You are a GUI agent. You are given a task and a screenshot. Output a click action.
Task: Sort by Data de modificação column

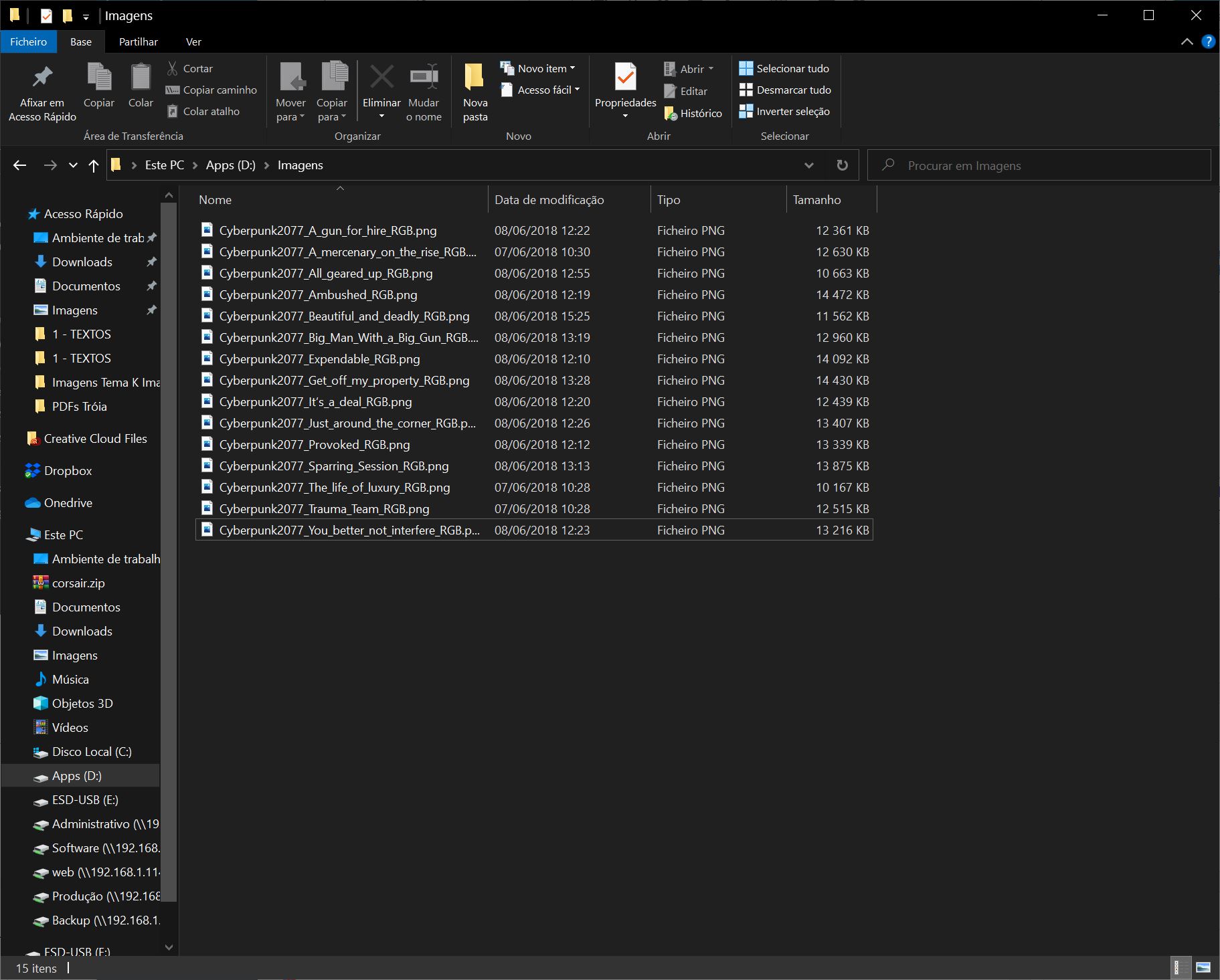click(569, 199)
